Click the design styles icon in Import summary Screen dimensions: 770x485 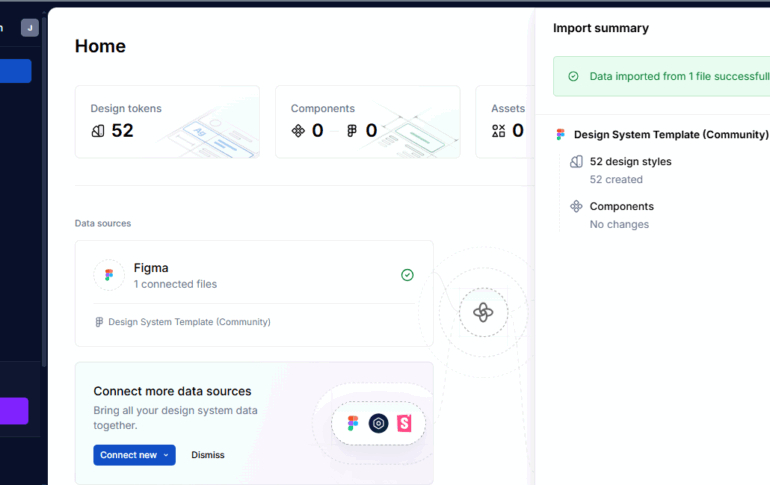pos(576,162)
